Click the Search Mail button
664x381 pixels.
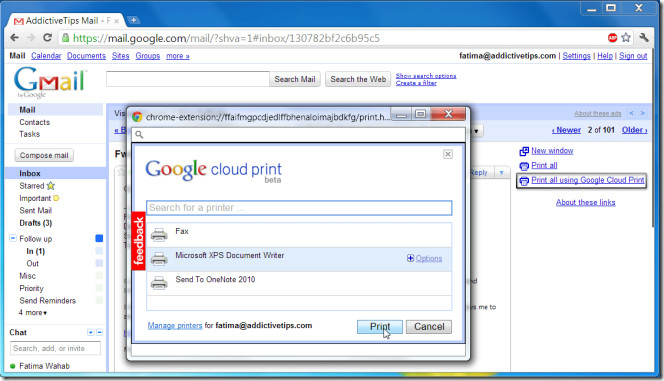tap(295, 79)
